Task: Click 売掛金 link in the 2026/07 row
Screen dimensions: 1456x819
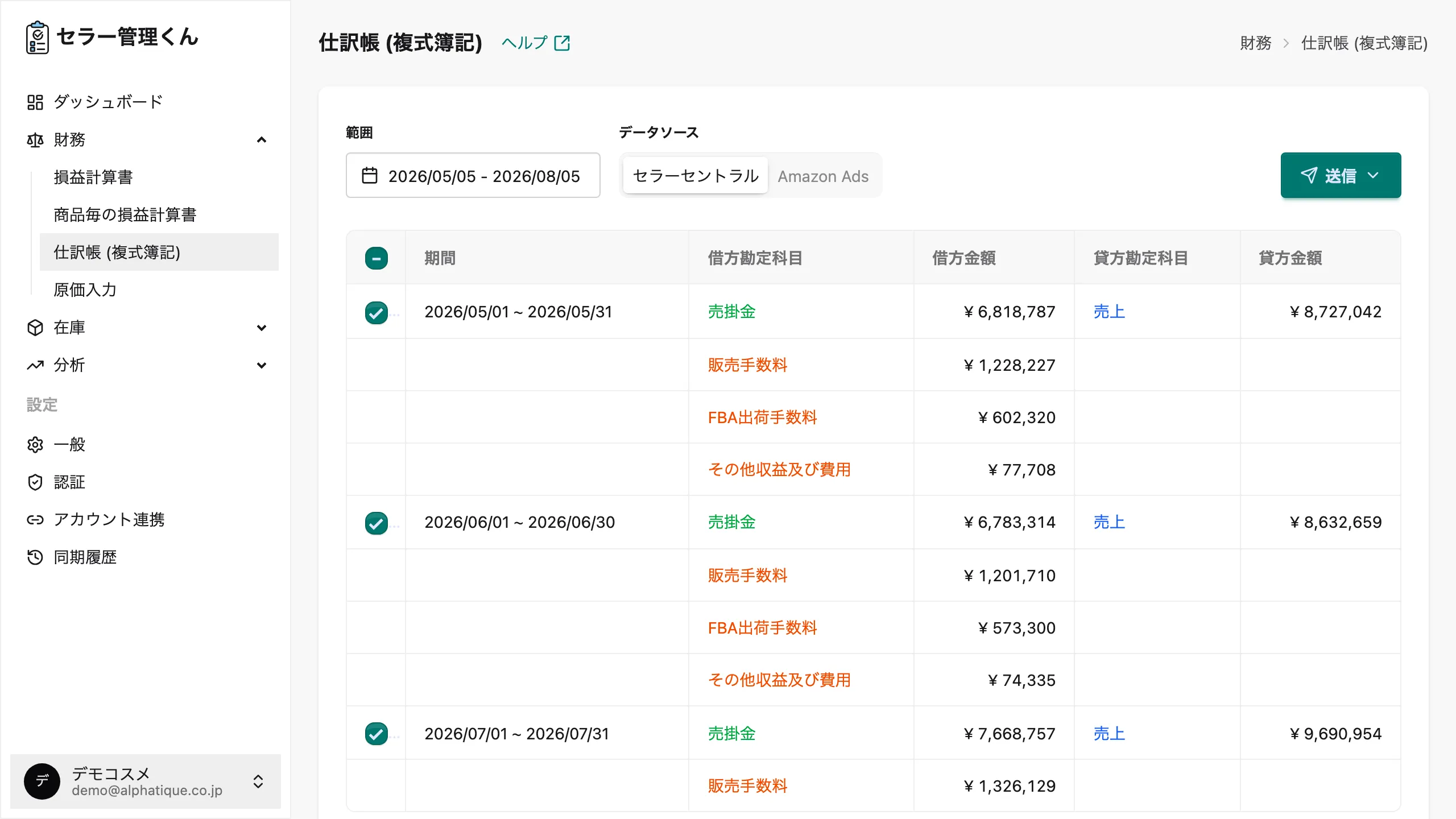Action: tap(732, 734)
